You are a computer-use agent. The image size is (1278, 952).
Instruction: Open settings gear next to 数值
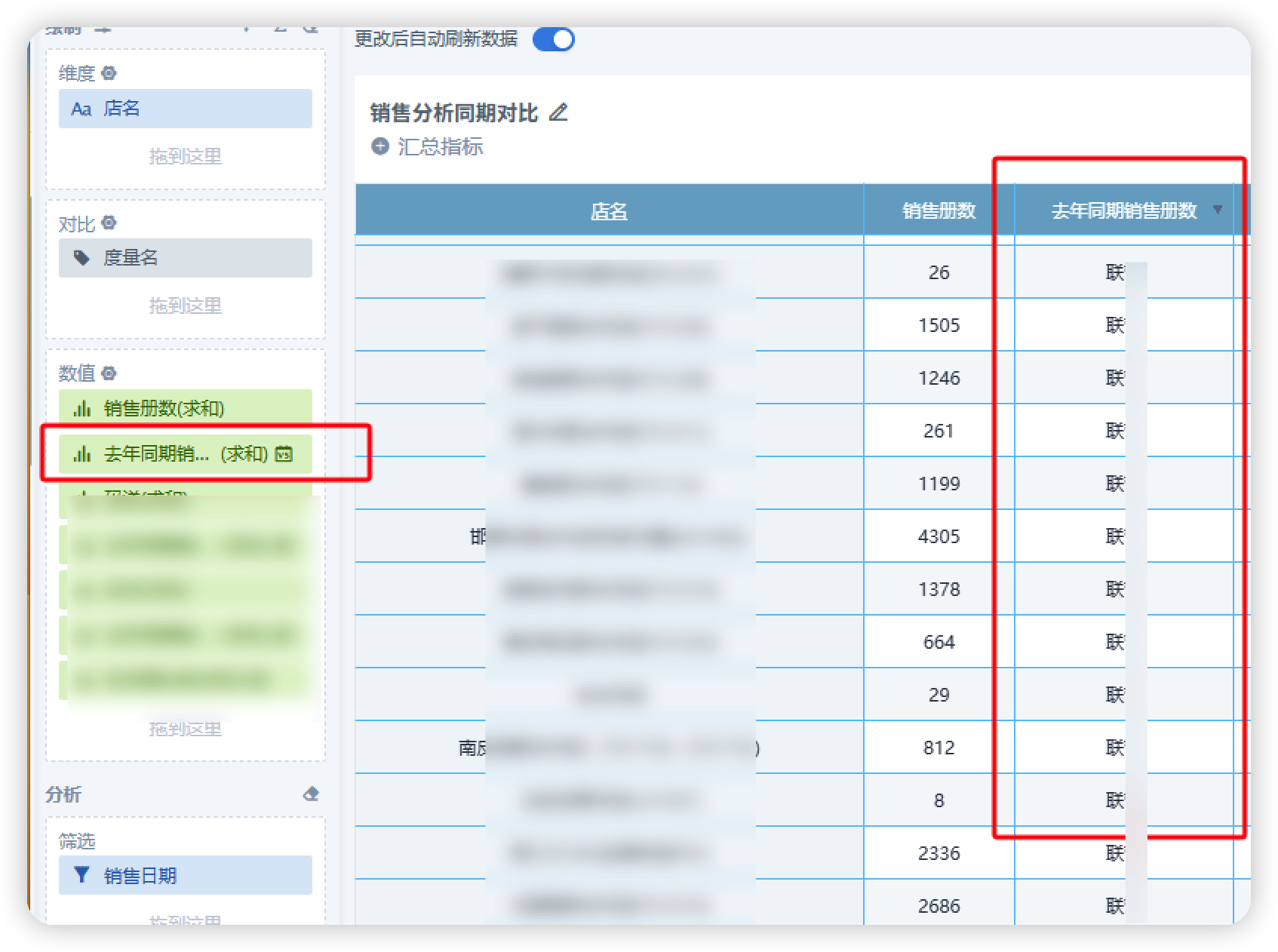coord(109,373)
